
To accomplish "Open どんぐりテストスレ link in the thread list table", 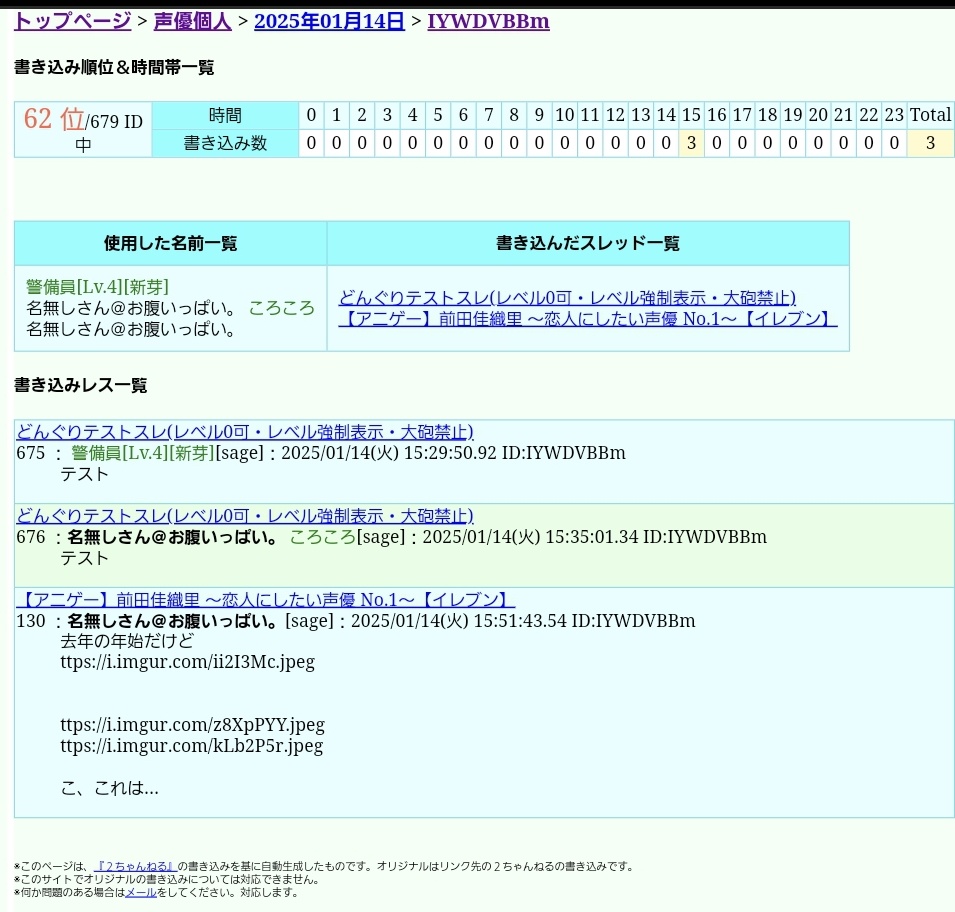I will pyautogui.click(x=567, y=298).
